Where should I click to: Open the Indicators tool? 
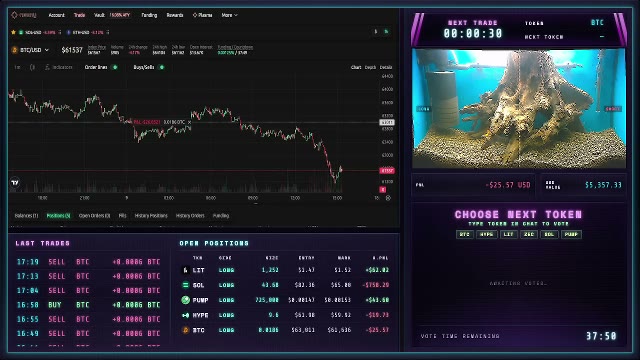(59, 67)
